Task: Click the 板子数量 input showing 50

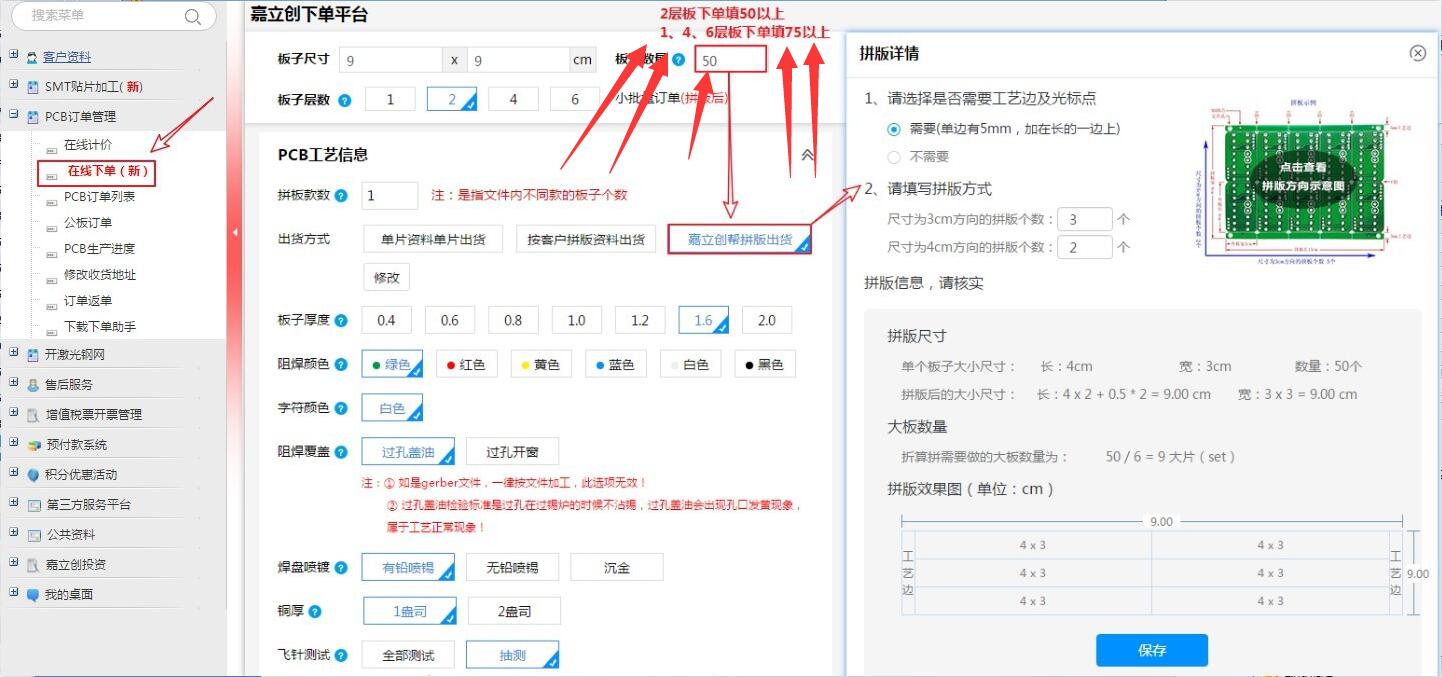Action: click(x=731, y=60)
